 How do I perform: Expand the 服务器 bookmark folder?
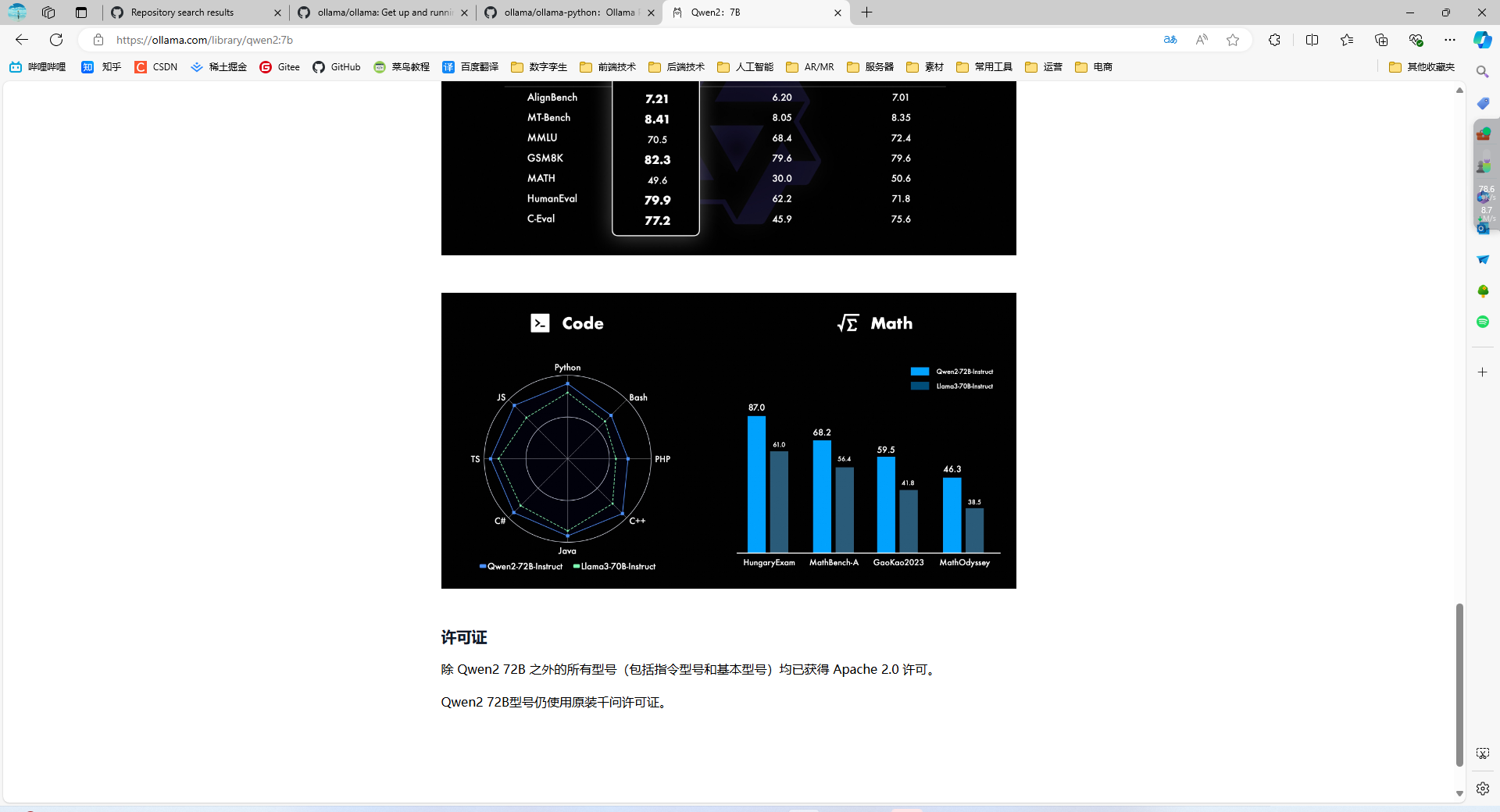[870, 67]
